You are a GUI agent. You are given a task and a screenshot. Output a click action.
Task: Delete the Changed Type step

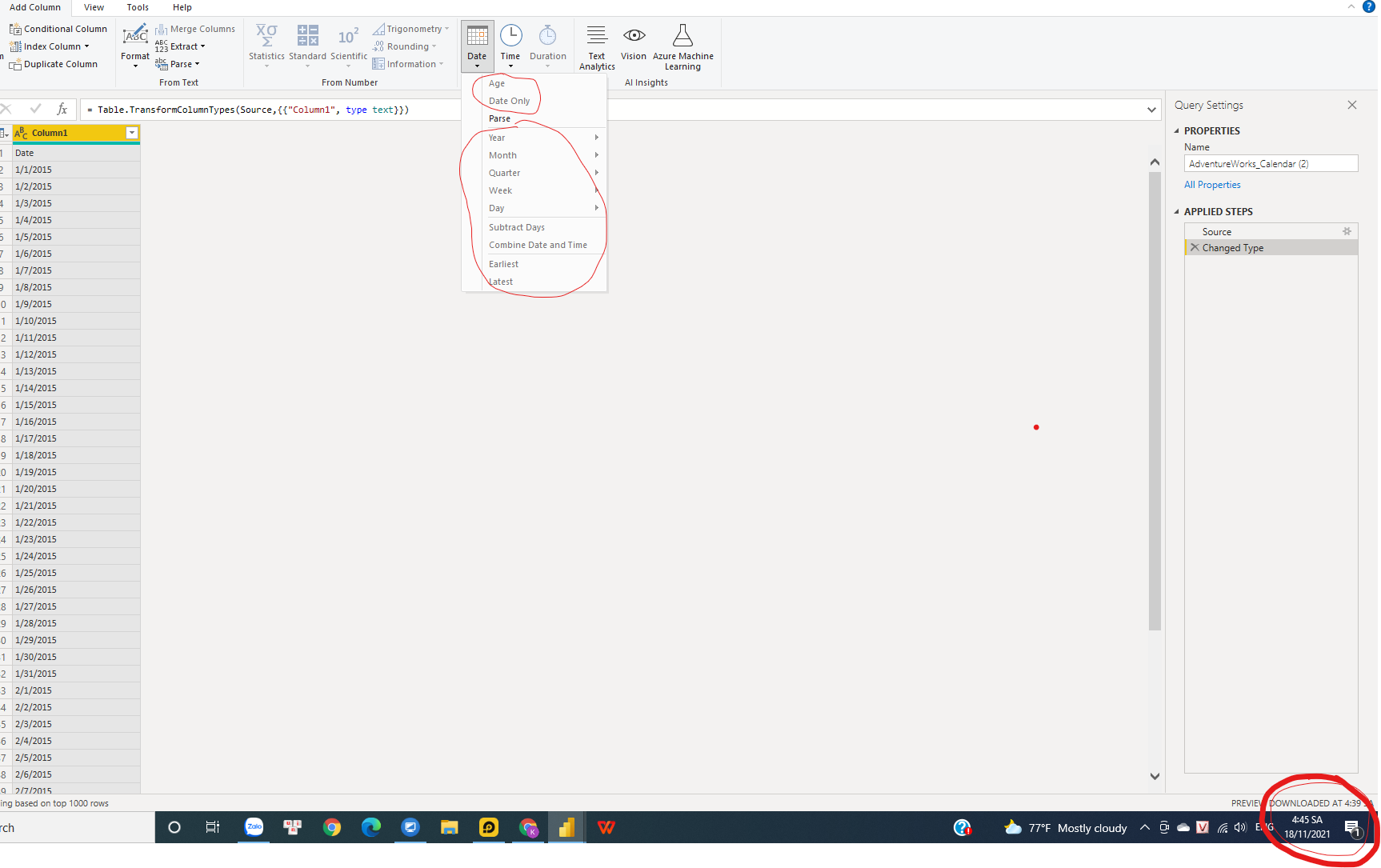tap(1195, 248)
